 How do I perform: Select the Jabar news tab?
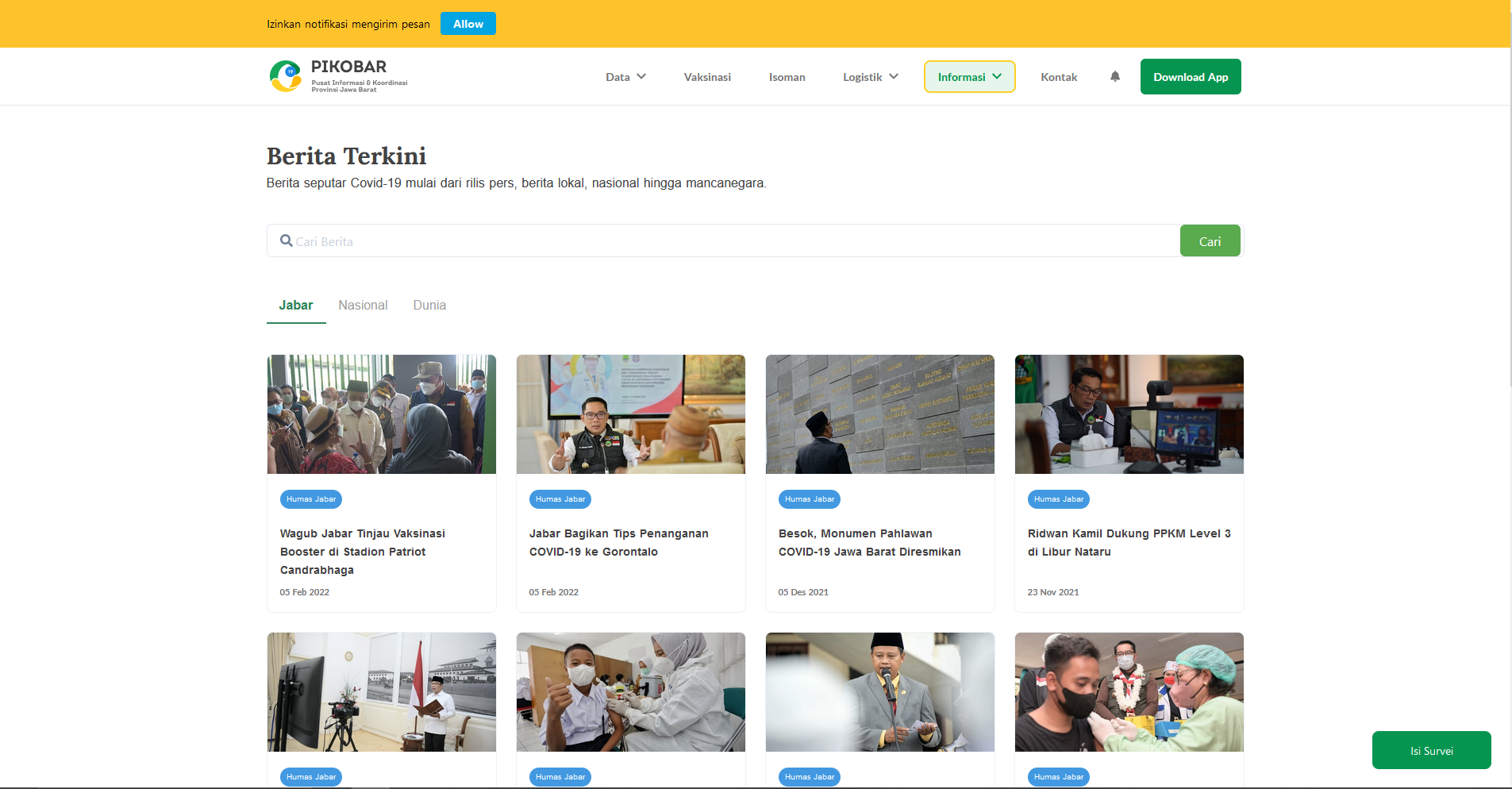pyautogui.click(x=296, y=306)
